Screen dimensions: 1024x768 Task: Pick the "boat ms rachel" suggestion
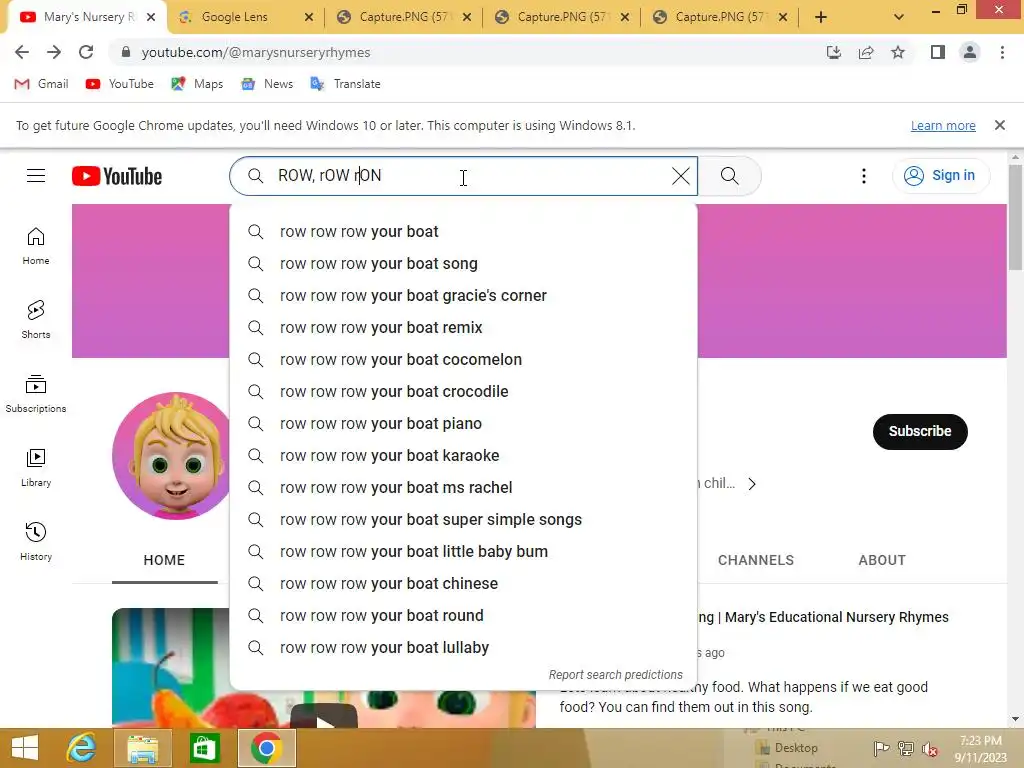pos(463,488)
